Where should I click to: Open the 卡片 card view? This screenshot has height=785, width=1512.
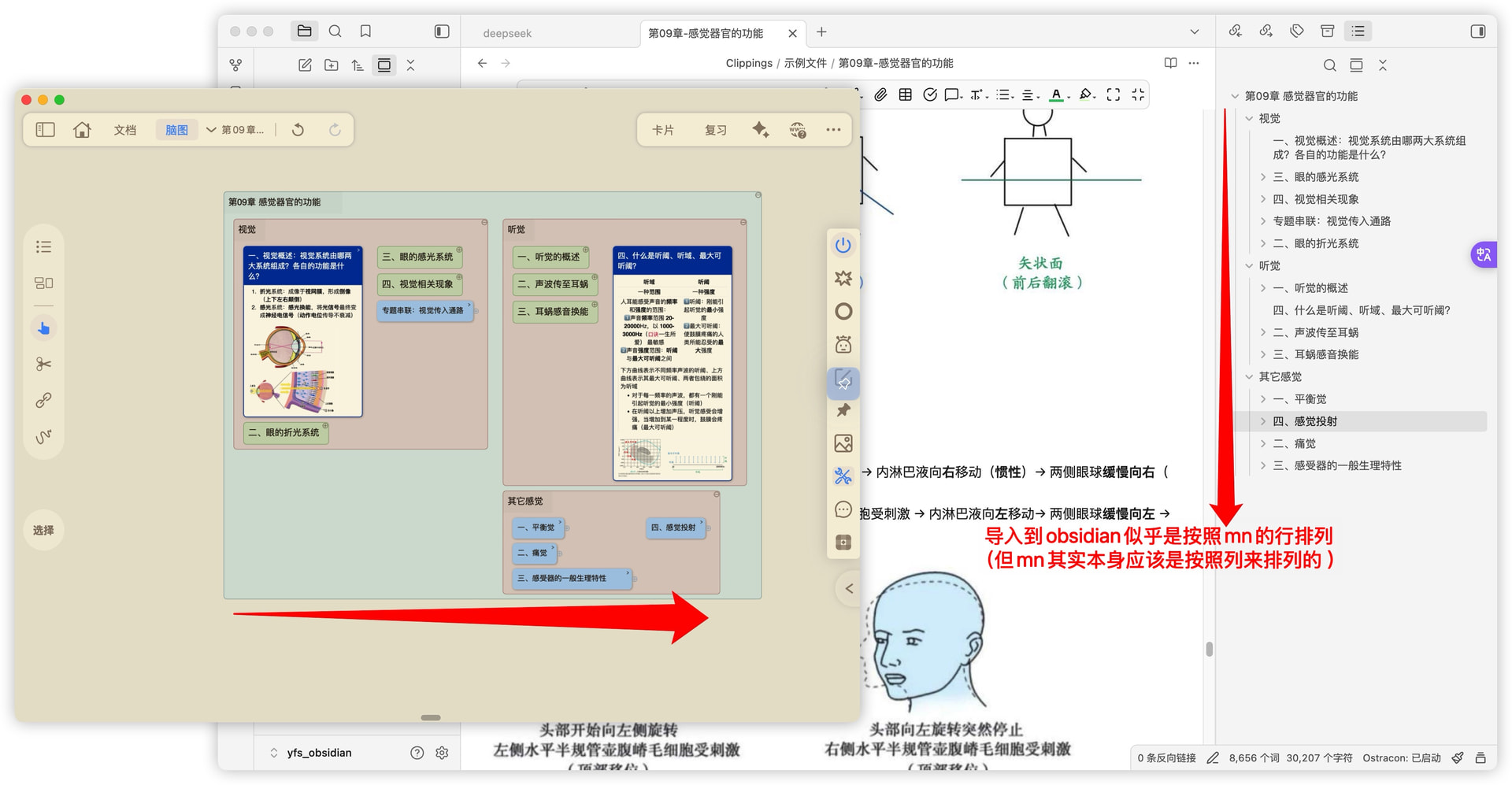click(663, 130)
